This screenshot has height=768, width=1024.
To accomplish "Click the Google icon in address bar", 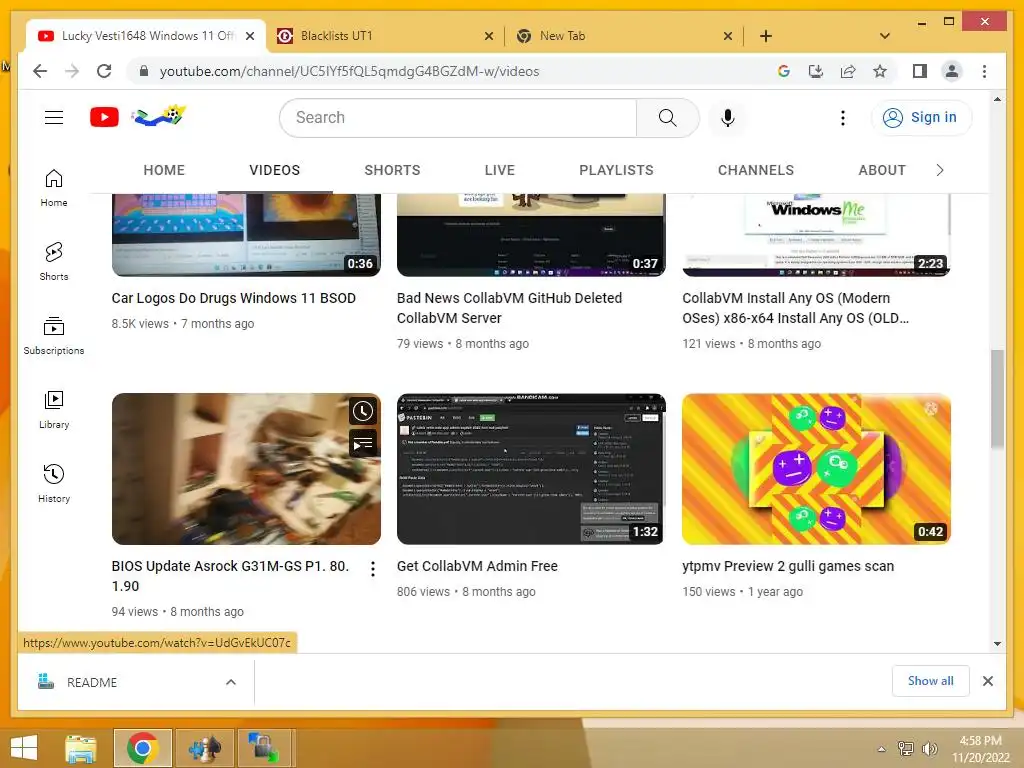I will (x=784, y=71).
